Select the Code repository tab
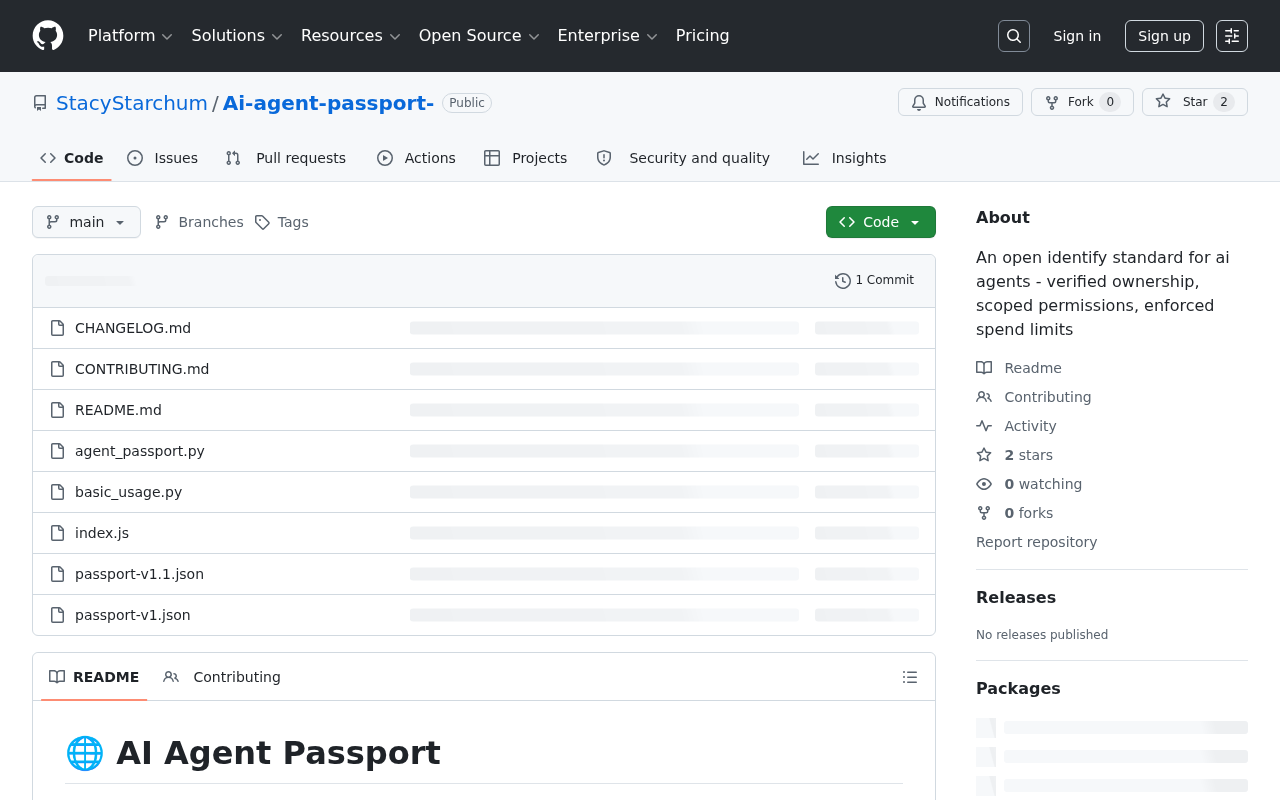 point(72,158)
